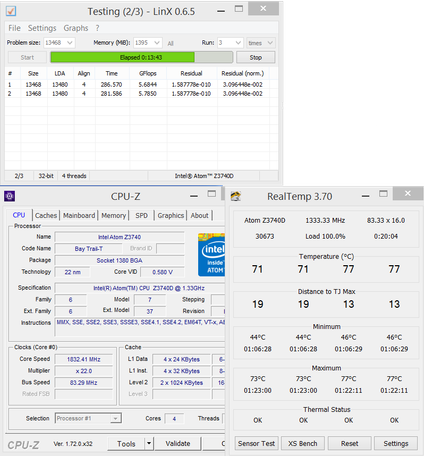Click the Reset button in RealTemp
This screenshot has height=456, width=424.
click(349, 444)
